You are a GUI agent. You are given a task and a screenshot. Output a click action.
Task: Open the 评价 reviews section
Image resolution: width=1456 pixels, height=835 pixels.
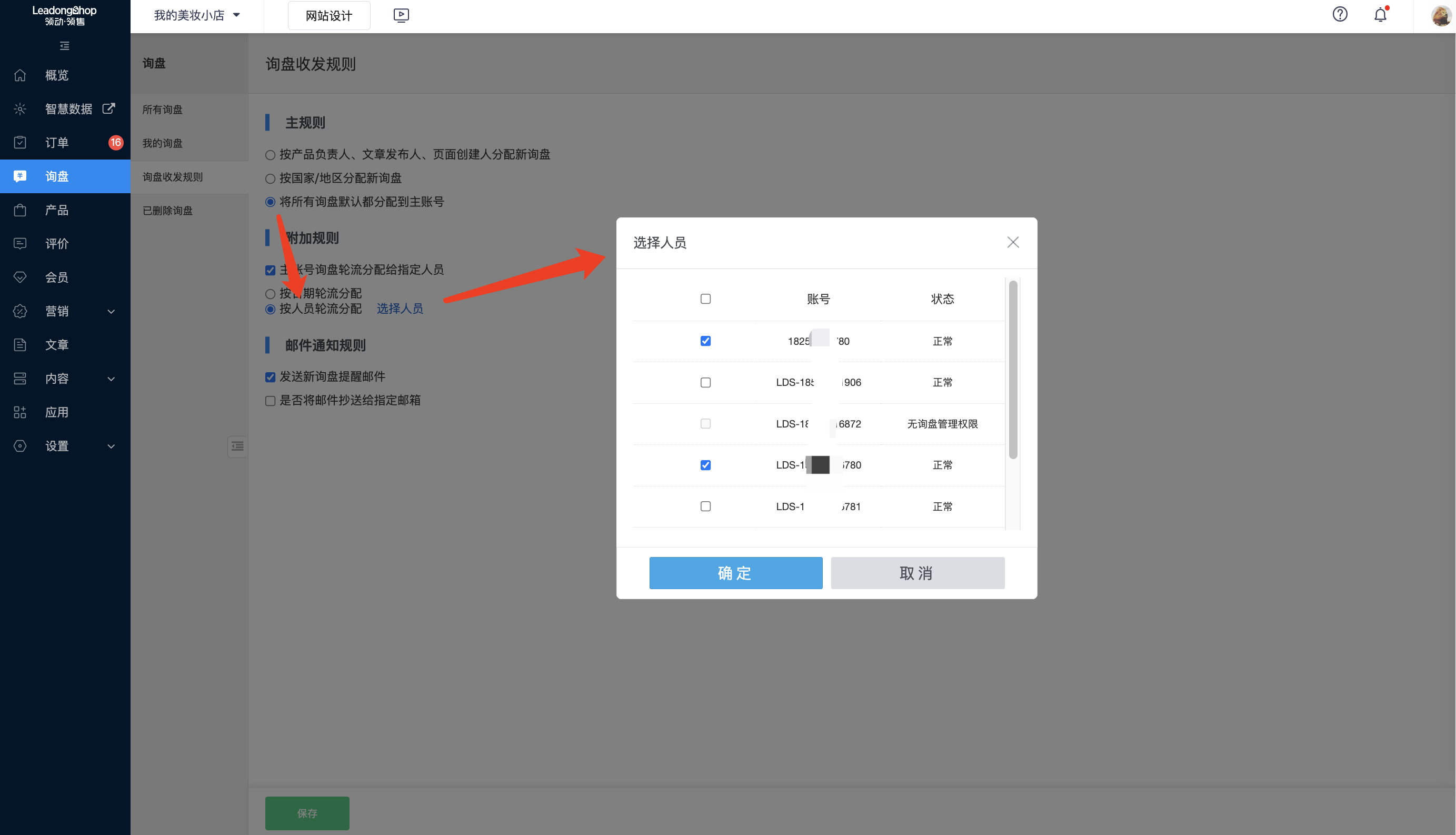click(57, 243)
